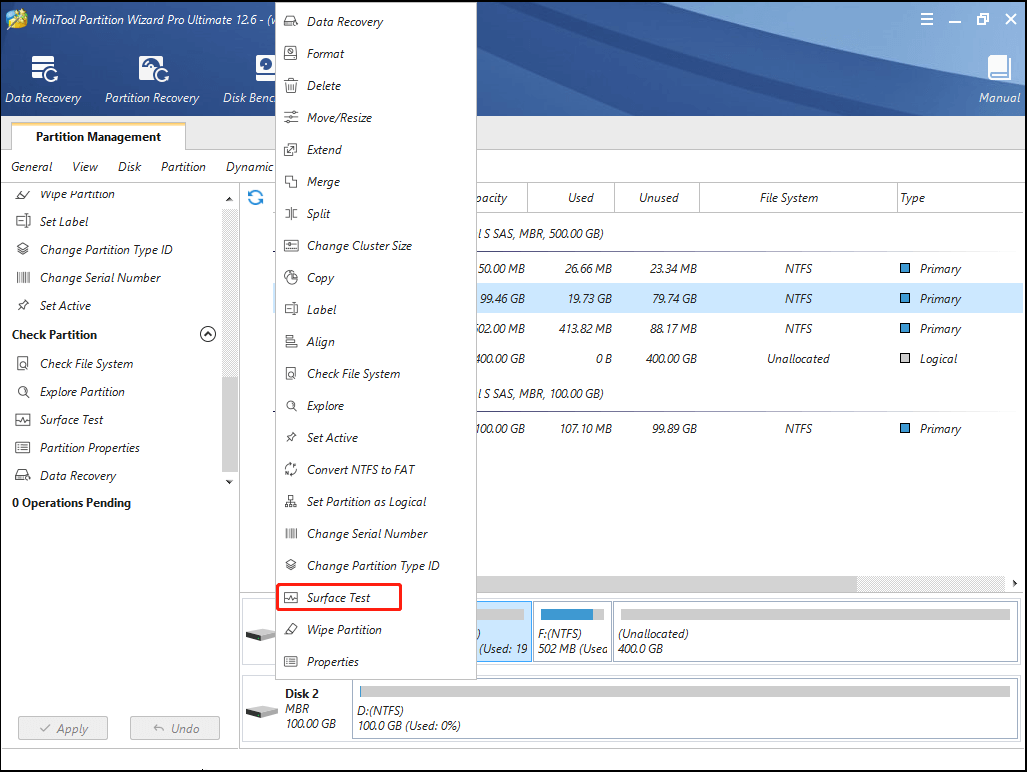Click the Undo button
The image size is (1027, 772).
pyautogui.click(x=175, y=728)
